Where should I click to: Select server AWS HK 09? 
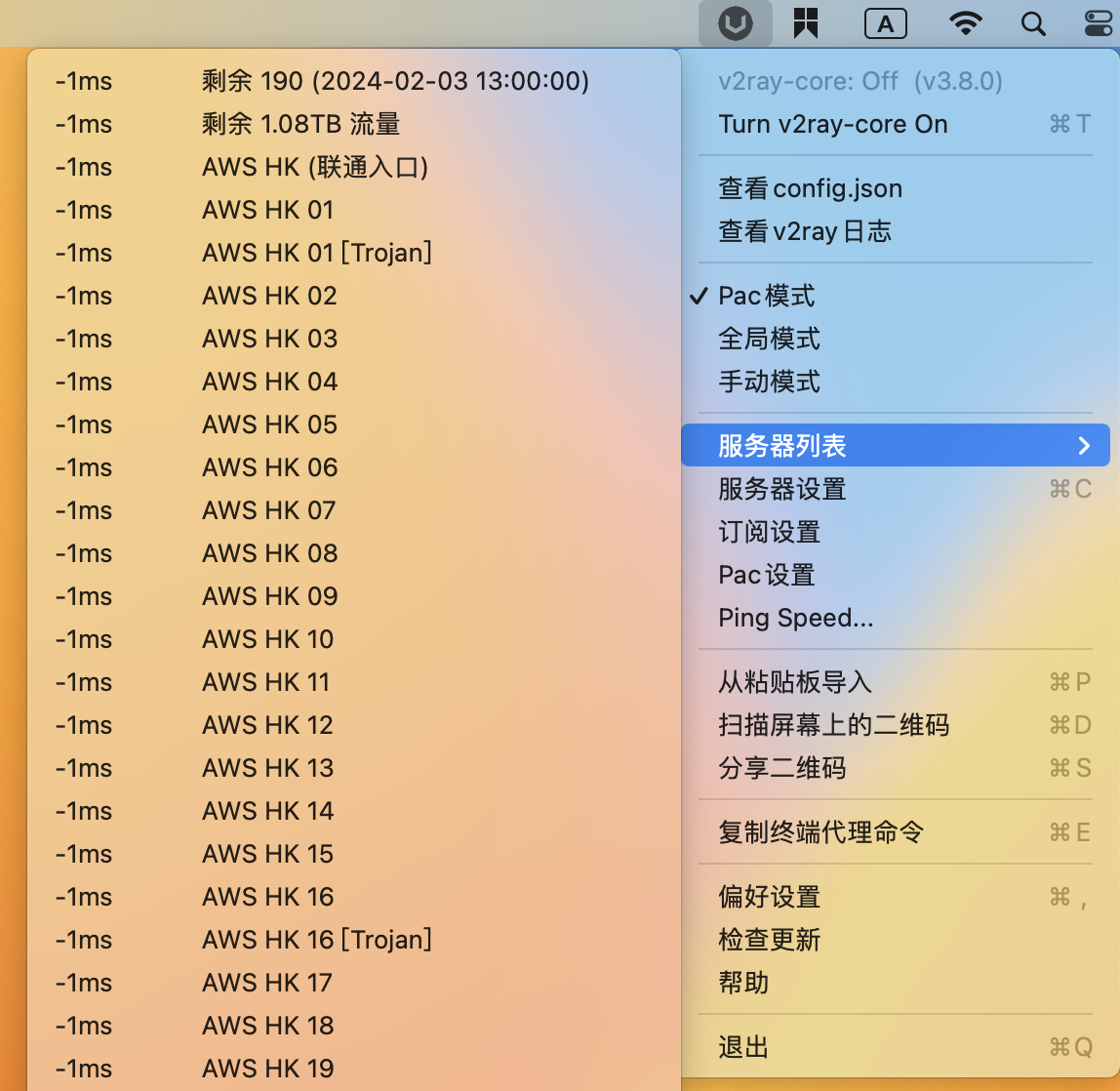click(x=354, y=596)
